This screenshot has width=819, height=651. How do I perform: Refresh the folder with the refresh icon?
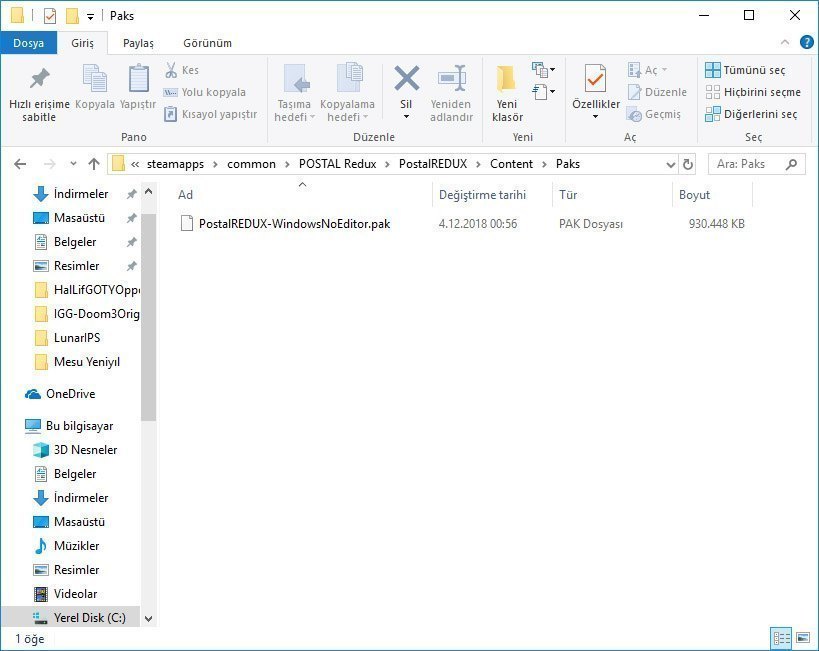[688, 165]
